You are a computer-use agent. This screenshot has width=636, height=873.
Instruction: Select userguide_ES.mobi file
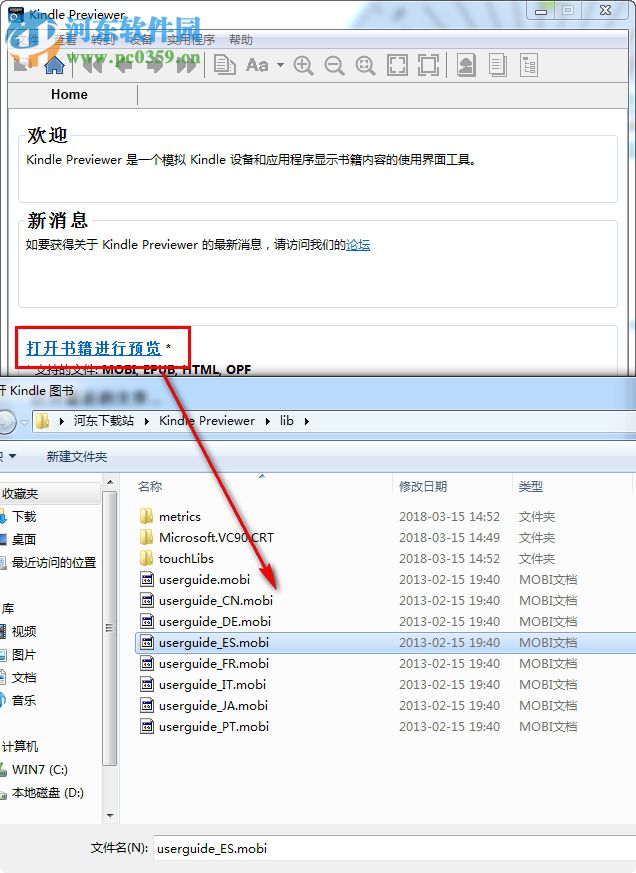click(213, 643)
